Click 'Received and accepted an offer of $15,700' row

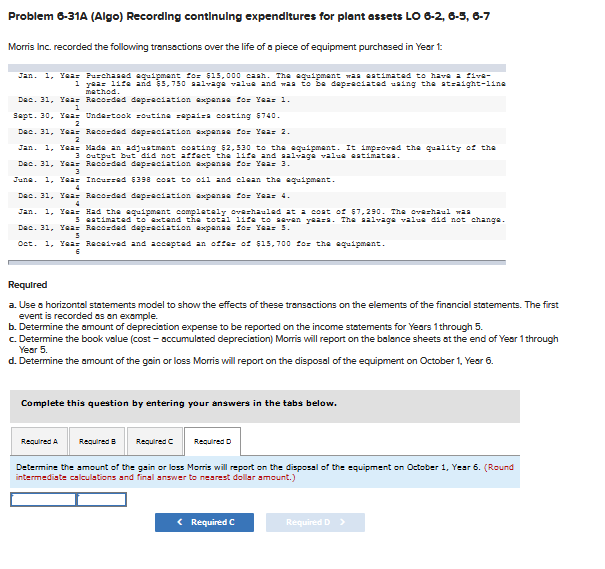[x=257, y=248]
